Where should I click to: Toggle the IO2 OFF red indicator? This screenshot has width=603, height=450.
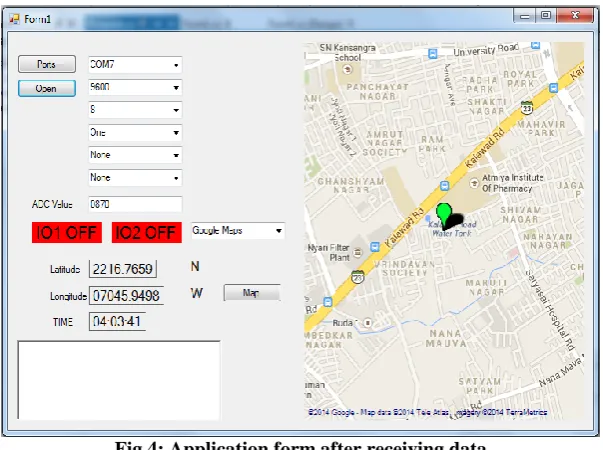tap(147, 233)
